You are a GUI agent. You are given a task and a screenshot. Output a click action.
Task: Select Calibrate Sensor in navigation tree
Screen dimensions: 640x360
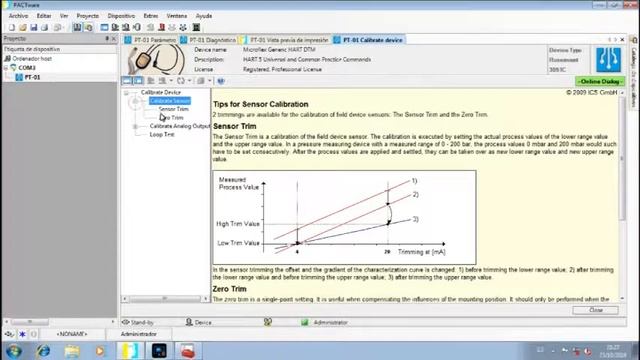coord(170,101)
